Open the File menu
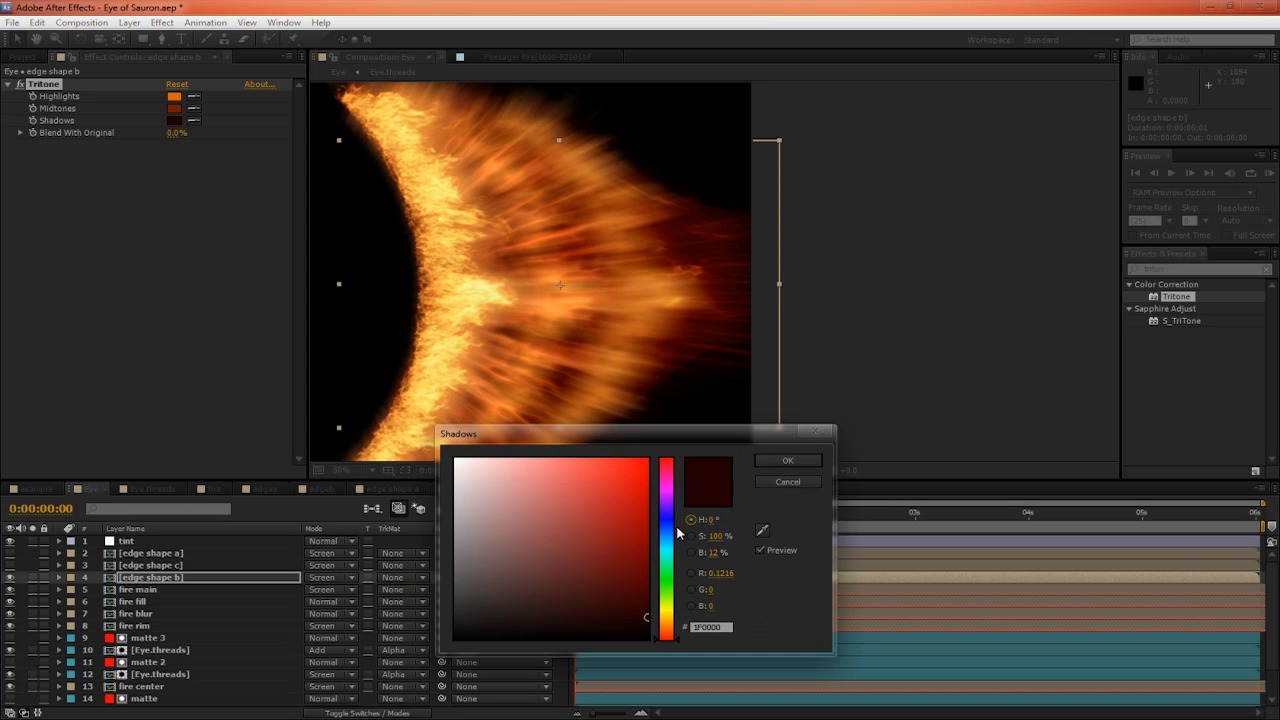This screenshot has width=1280, height=720. coord(12,22)
